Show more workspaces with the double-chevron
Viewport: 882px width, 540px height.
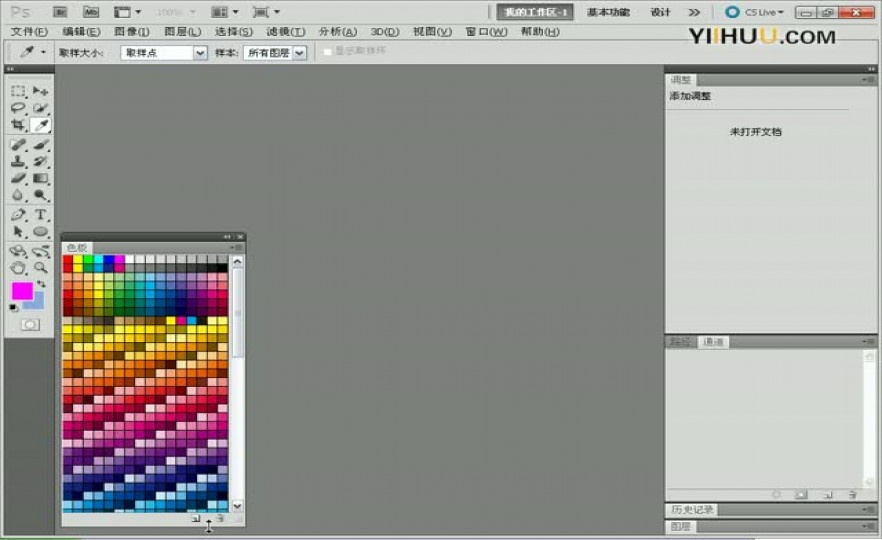pyautogui.click(x=694, y=12)
